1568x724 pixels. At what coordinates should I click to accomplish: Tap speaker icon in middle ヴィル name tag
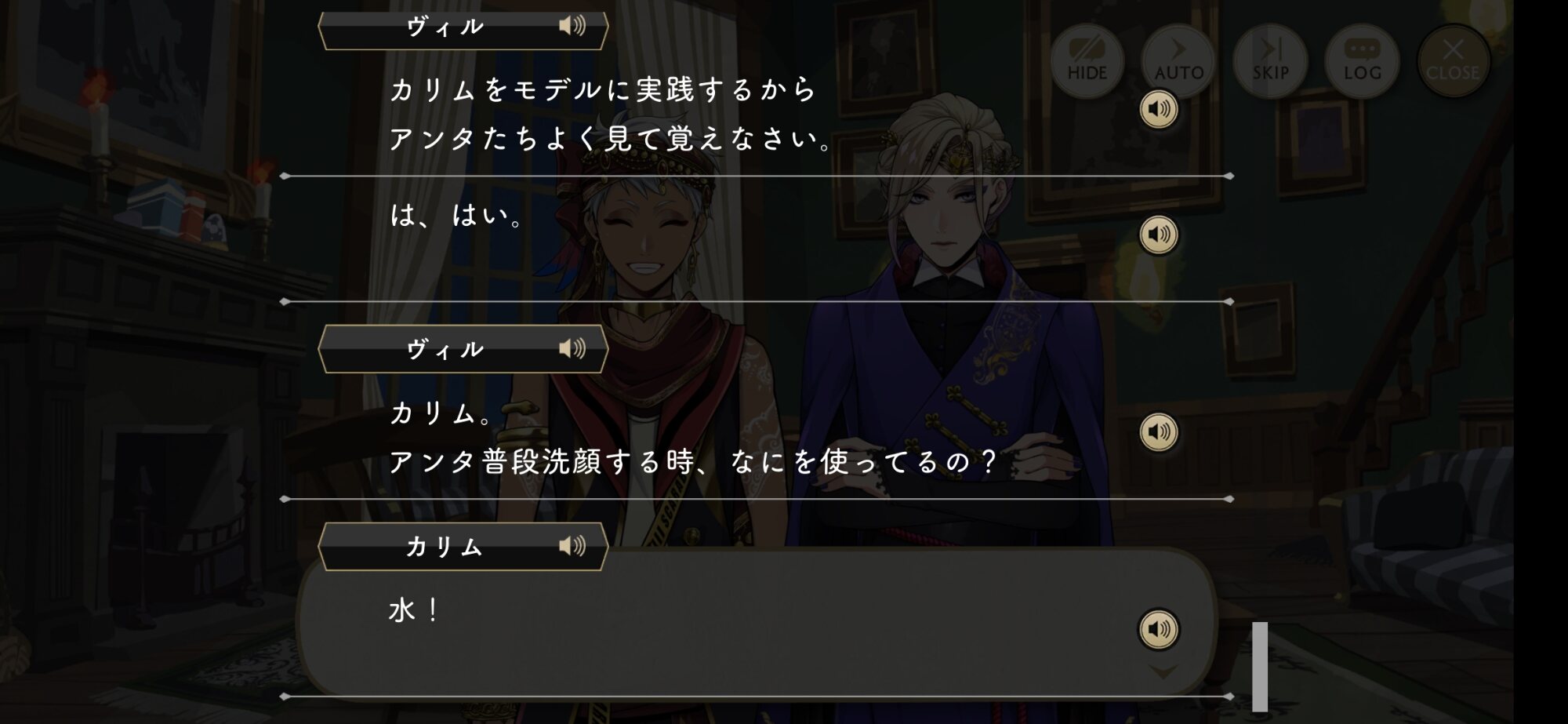(572, 348)
